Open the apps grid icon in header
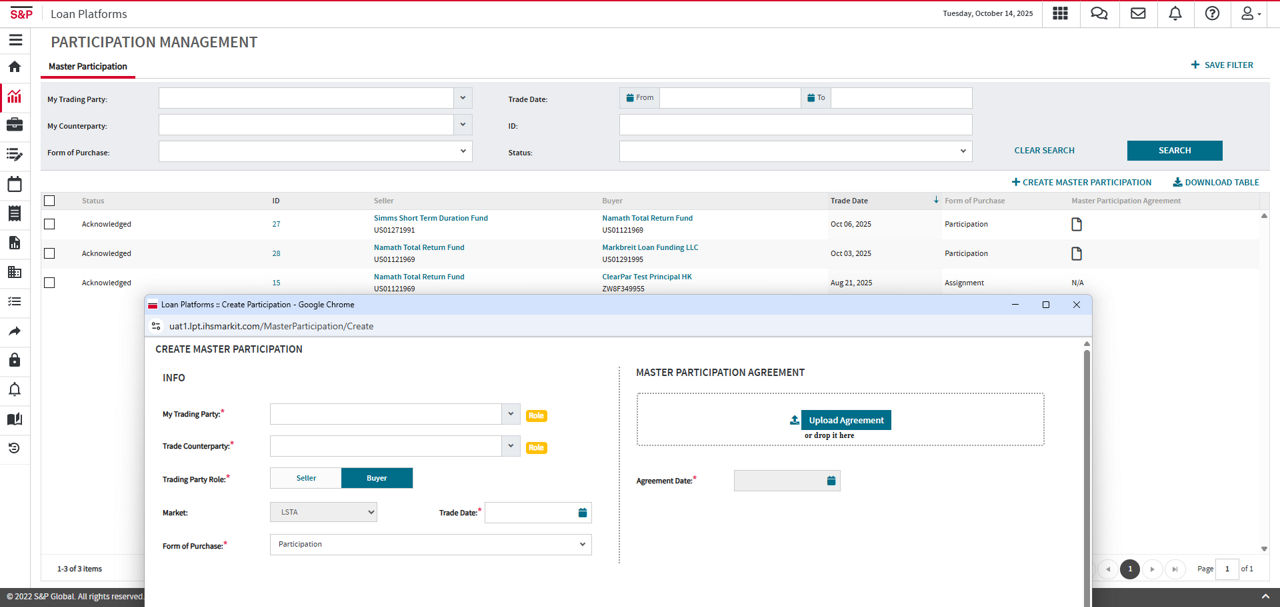1280x607 pixels. point(1060,14)
